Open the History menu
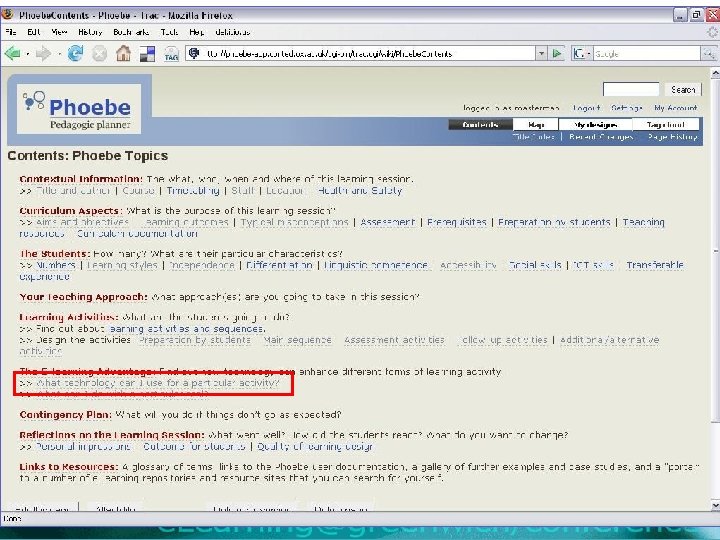The width and height of the screenshot is (720, 540). coord(90,32)
